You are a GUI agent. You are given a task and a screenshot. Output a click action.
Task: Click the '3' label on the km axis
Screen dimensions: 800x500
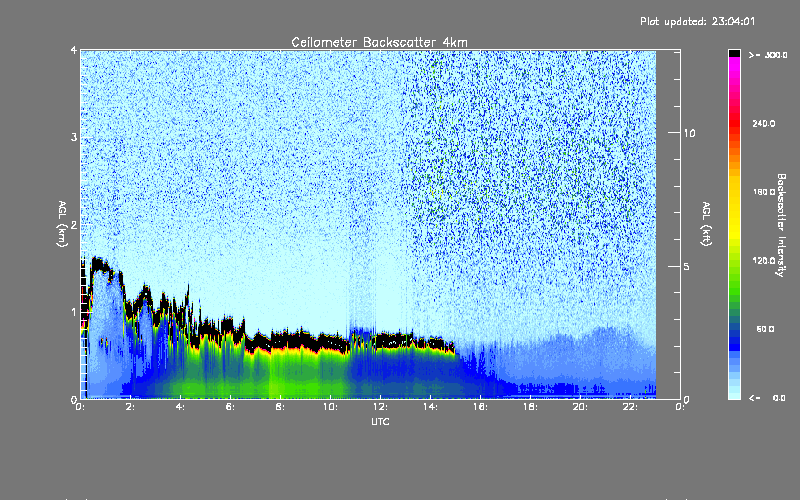pos(74,137)
